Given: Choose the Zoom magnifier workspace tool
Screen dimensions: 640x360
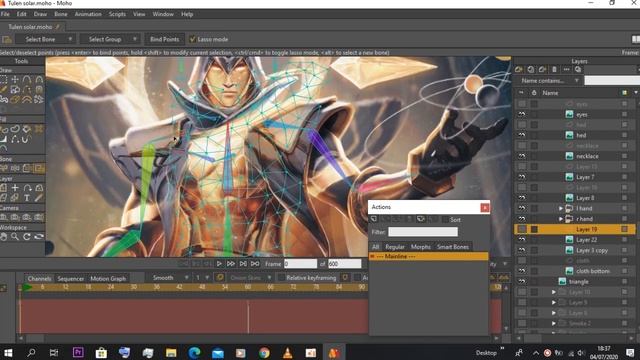Looking at the screenshot, I should (15, 237).
